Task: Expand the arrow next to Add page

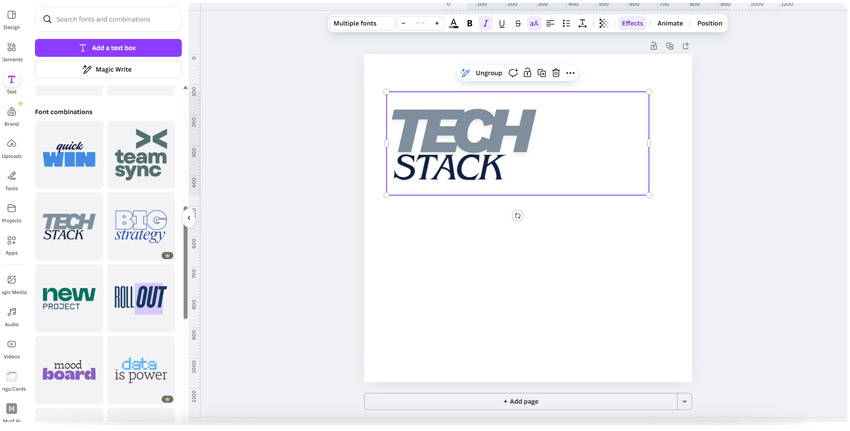Action: pos(685,402)
